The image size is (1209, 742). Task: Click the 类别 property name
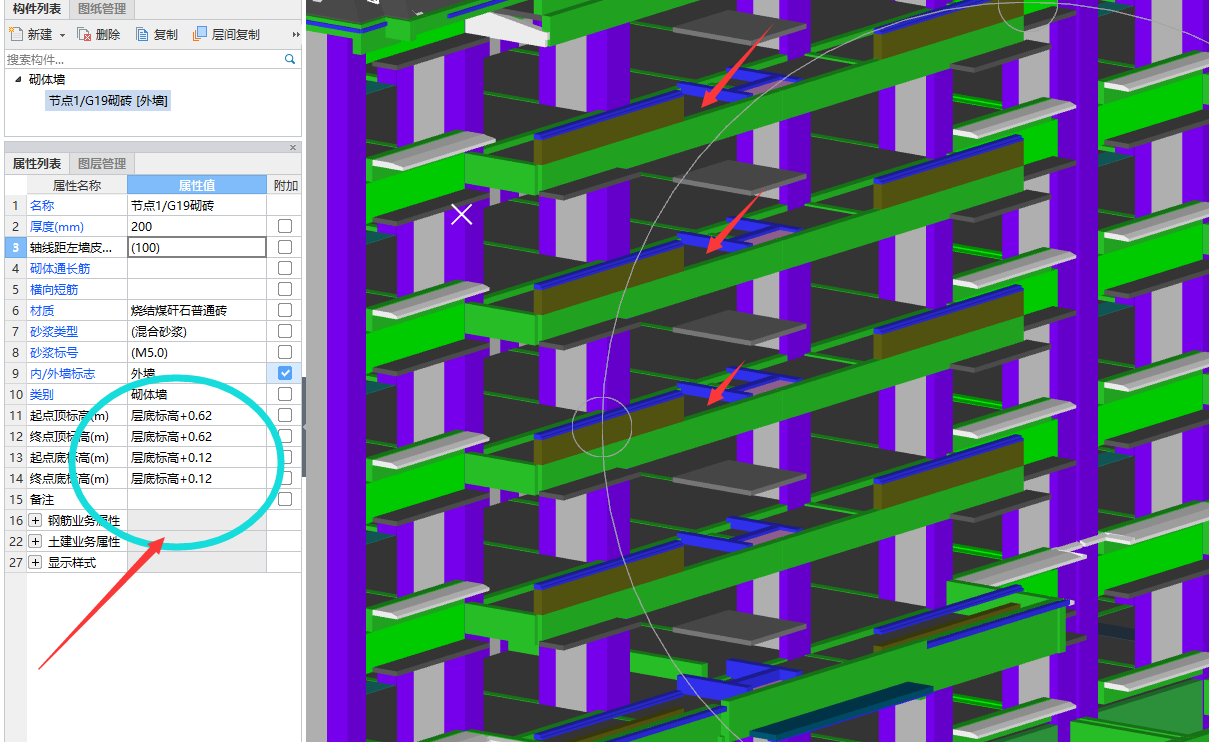42,394
